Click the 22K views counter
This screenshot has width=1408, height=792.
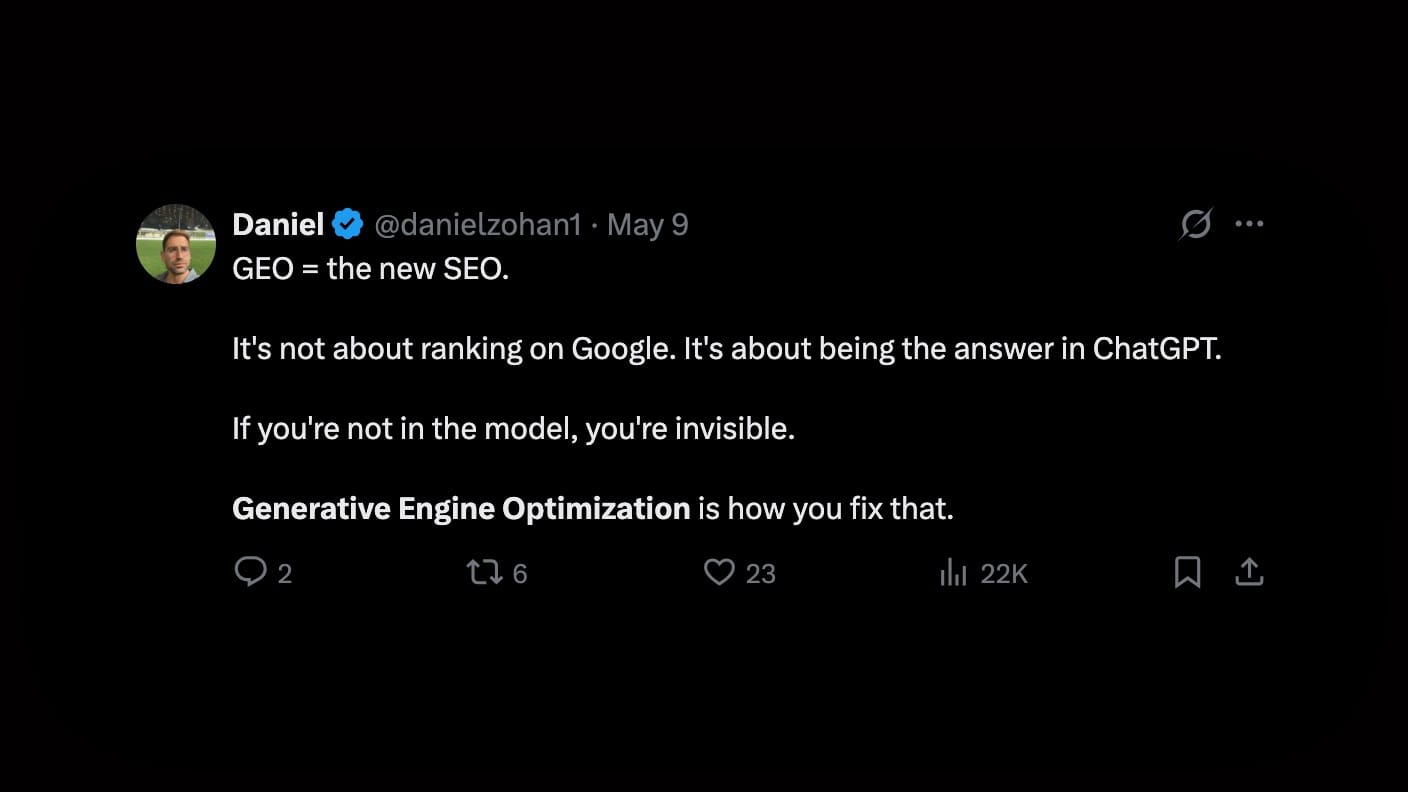[x=1004, y=573]
